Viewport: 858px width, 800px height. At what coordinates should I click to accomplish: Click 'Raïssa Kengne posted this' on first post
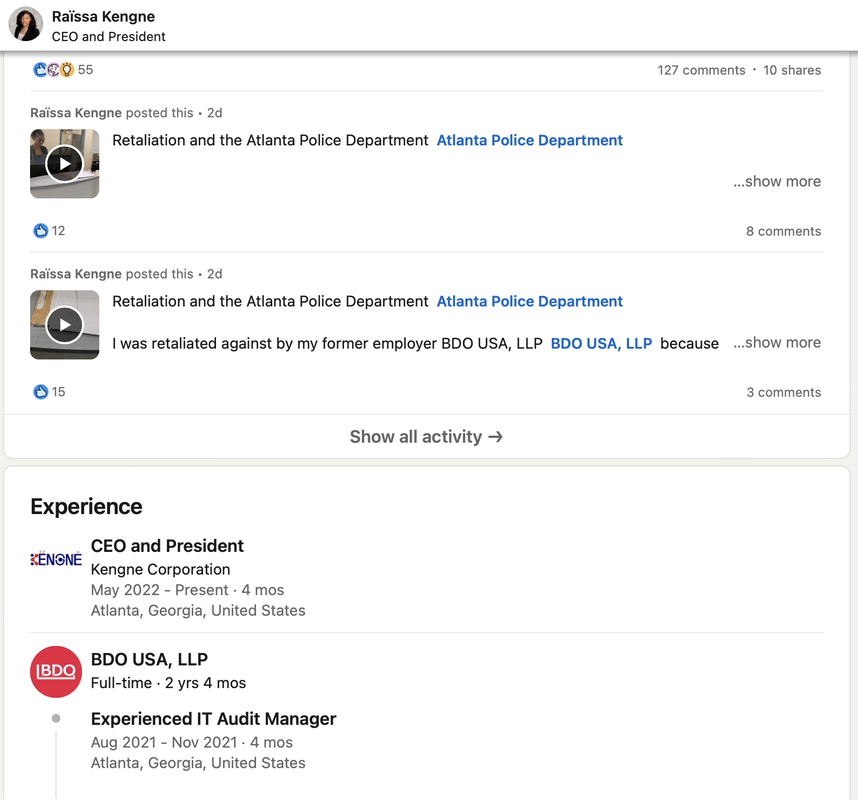[112, 113]
